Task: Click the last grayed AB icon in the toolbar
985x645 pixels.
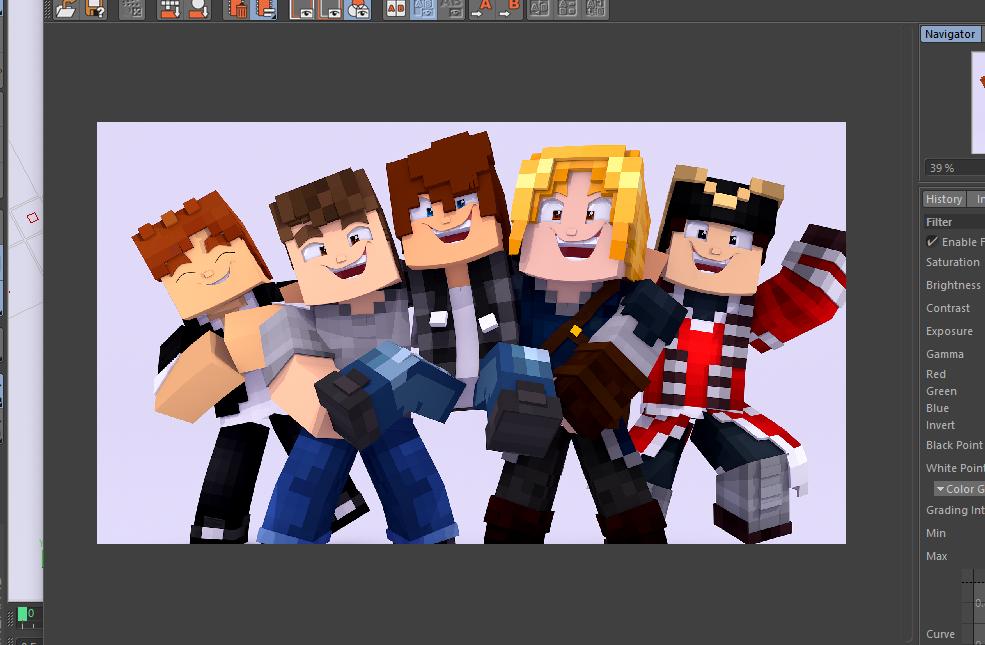Action: click(596, 9)
